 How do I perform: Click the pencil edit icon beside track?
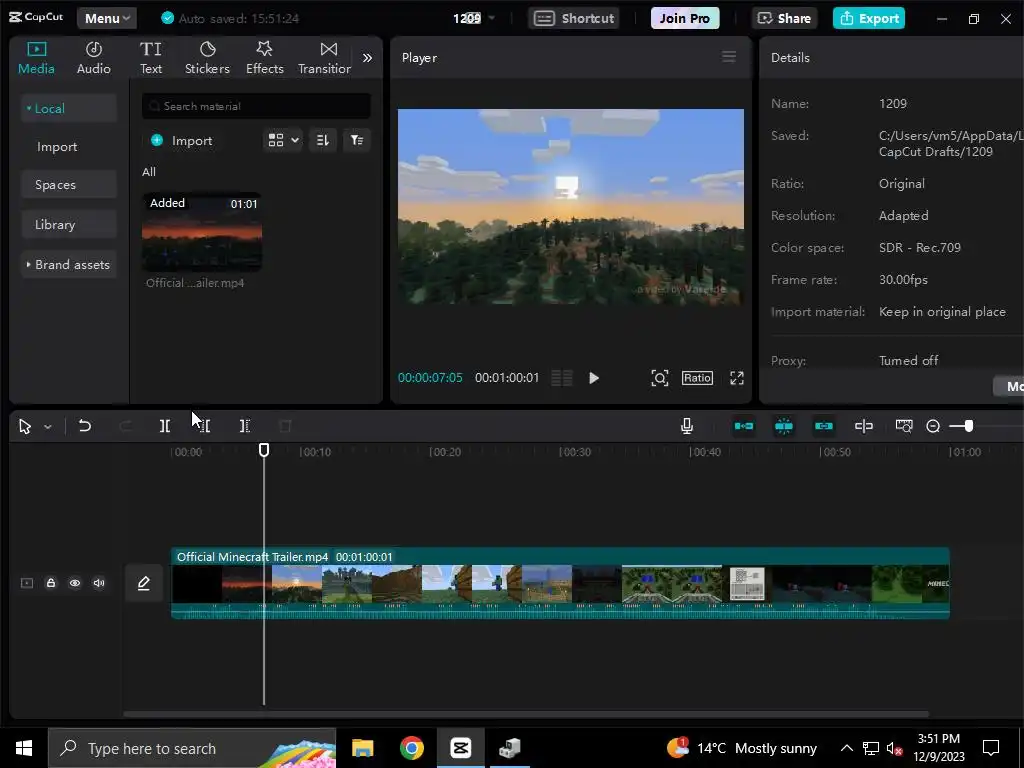coord(144,583)
